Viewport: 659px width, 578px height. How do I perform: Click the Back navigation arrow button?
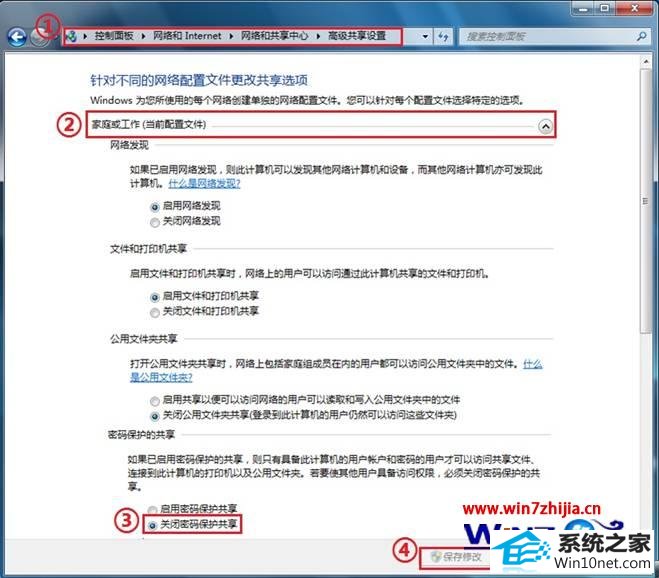(x=17, y=37)
